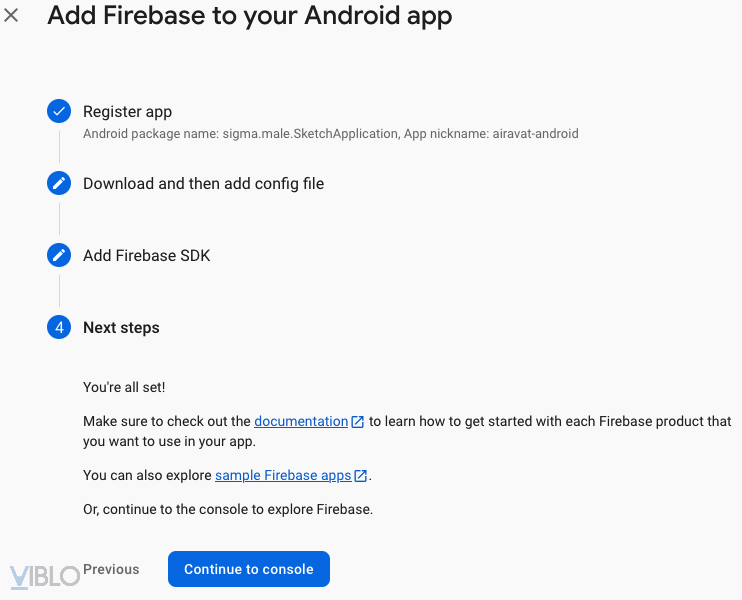The image size is (742, 600).
Task: Expand the Register app step
Action: tap(128, 112)
